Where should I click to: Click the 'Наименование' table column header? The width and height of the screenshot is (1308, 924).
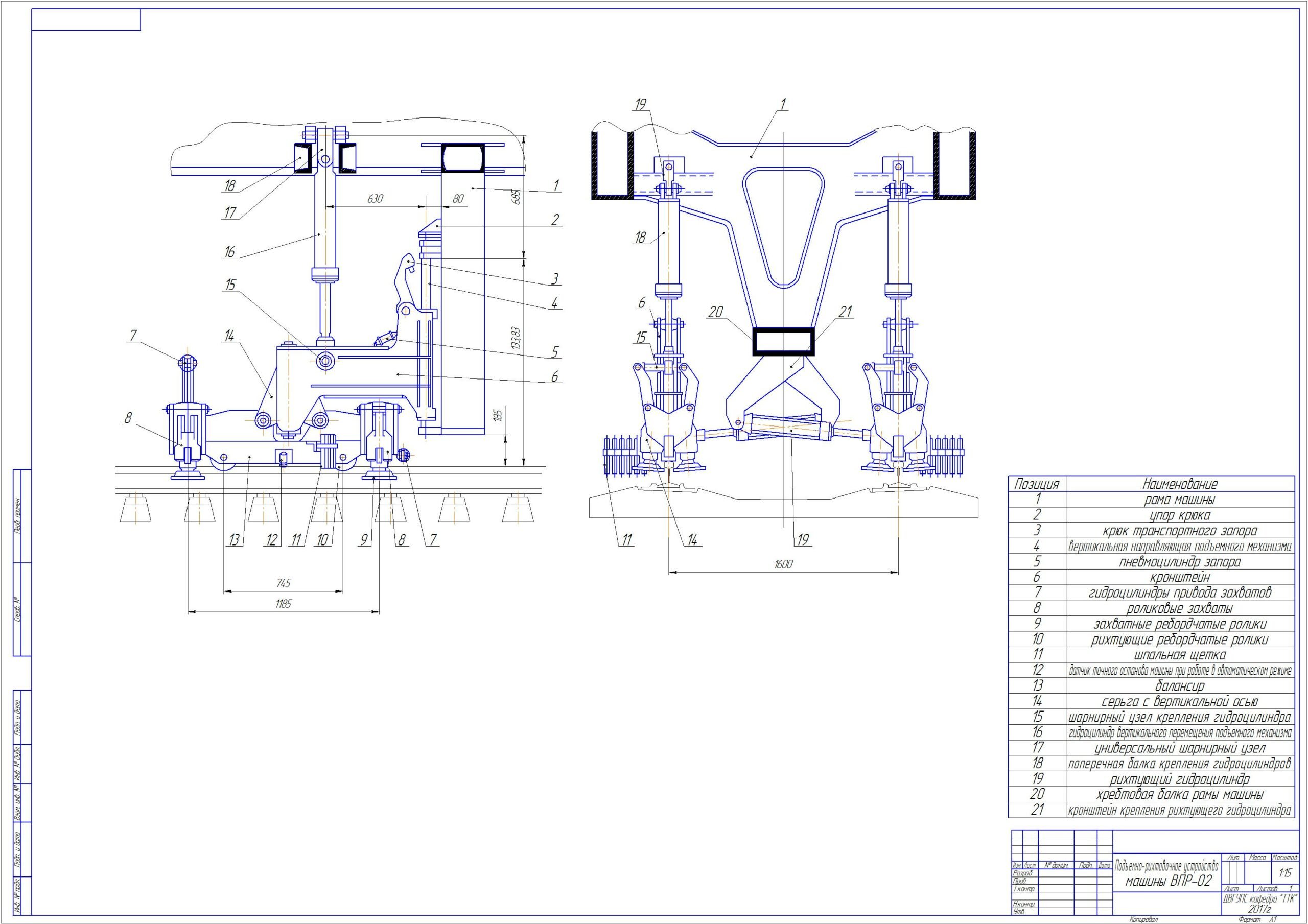[1179, 484]
